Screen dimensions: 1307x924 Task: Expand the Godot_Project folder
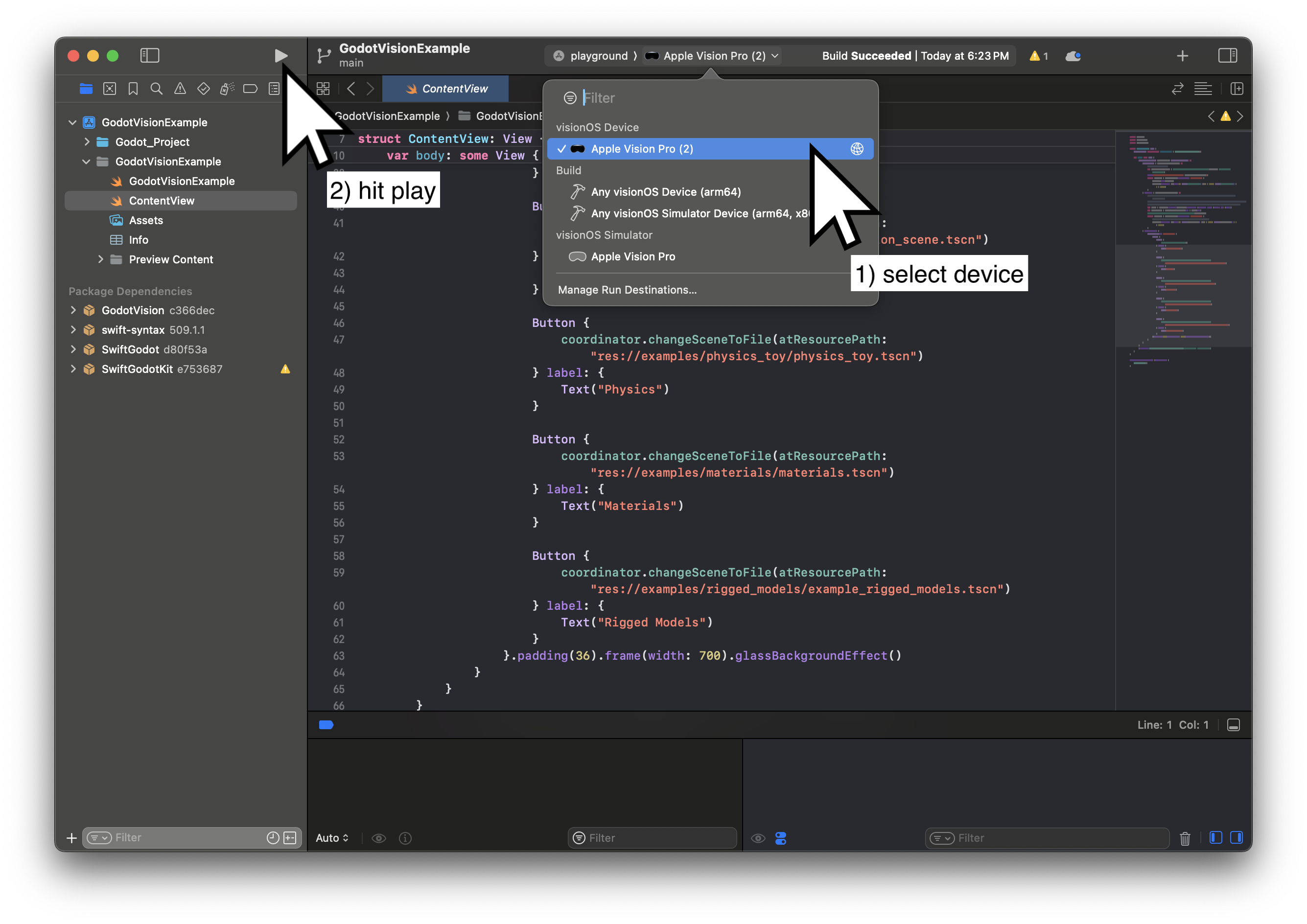tap(87, 141)
